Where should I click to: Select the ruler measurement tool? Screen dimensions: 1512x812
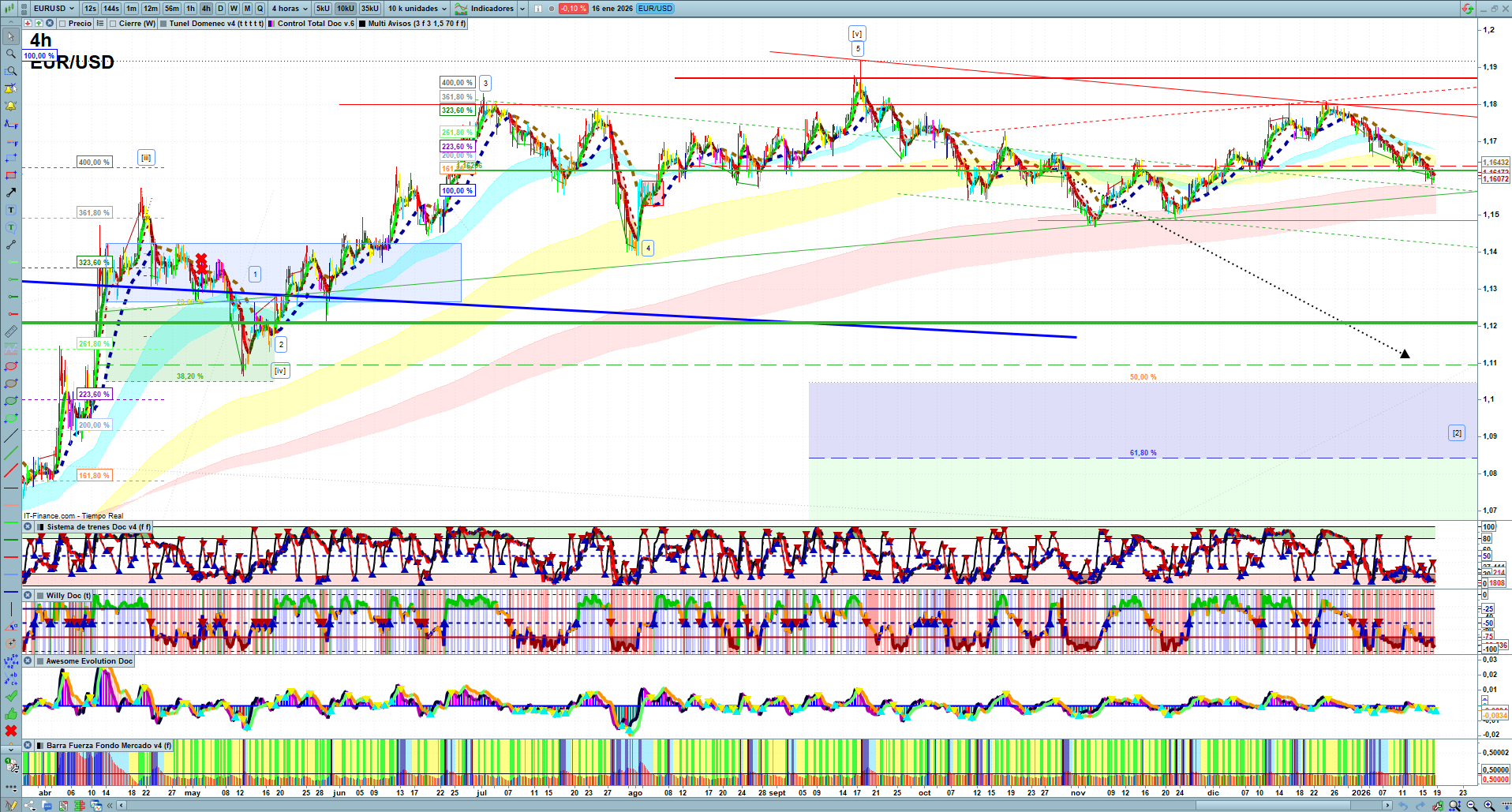click(x=11, y=331)
